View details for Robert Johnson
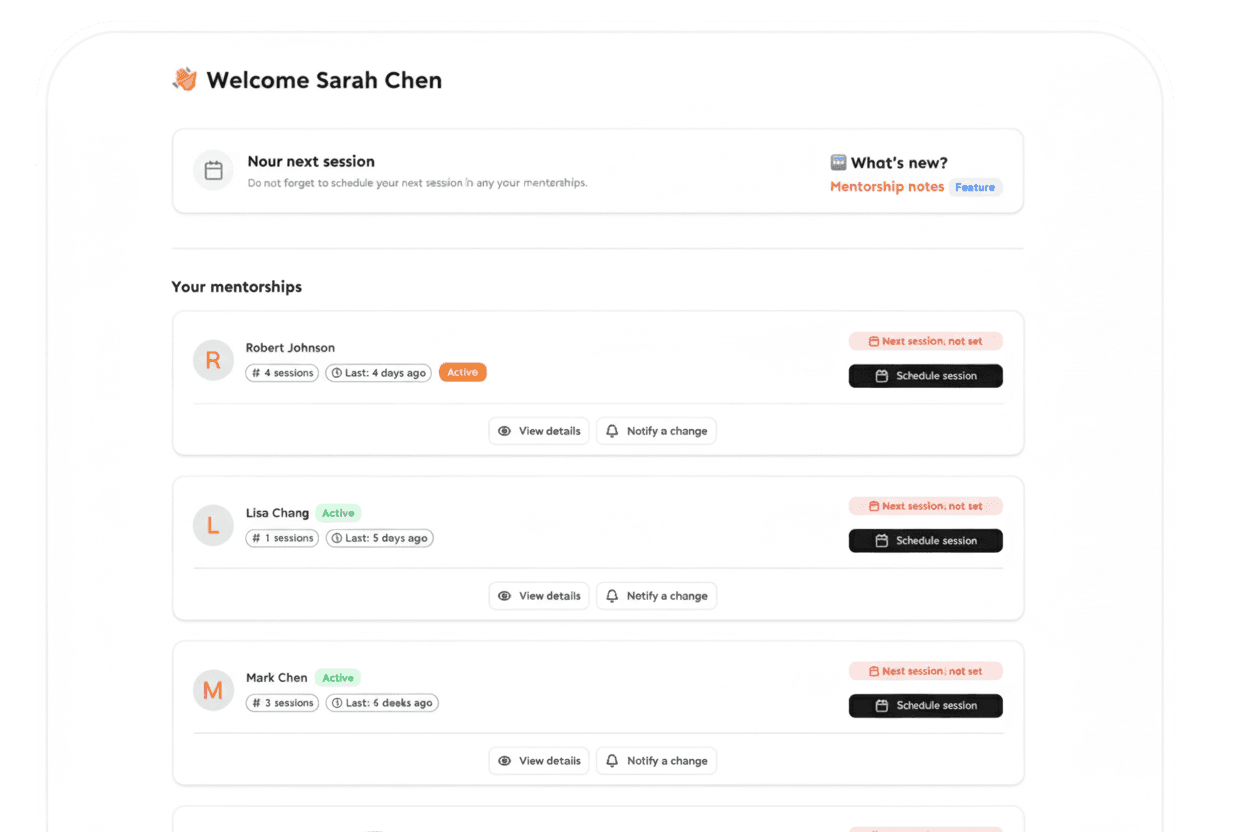The image size is (1248, 832). [x=539, y=431]
